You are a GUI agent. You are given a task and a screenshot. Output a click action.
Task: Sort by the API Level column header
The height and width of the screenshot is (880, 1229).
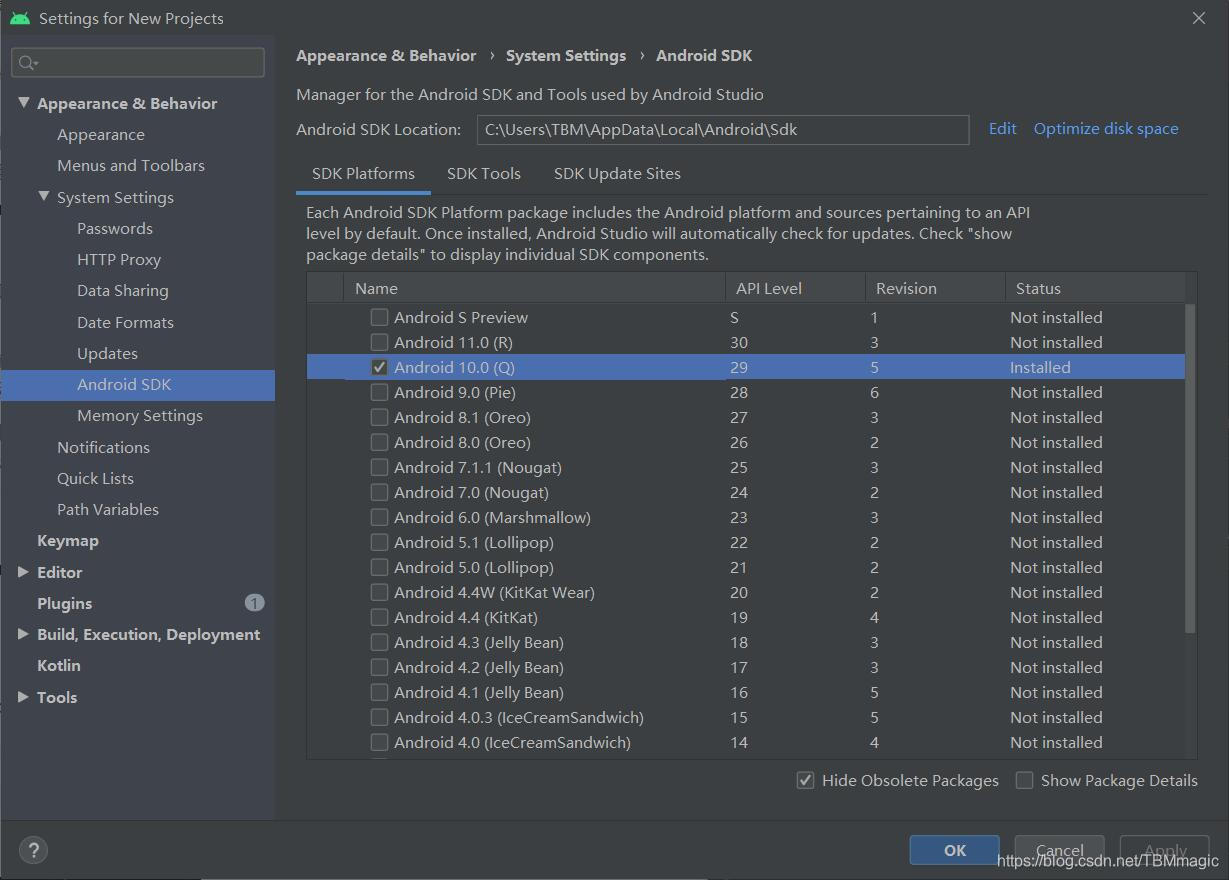tap(795, 288)
